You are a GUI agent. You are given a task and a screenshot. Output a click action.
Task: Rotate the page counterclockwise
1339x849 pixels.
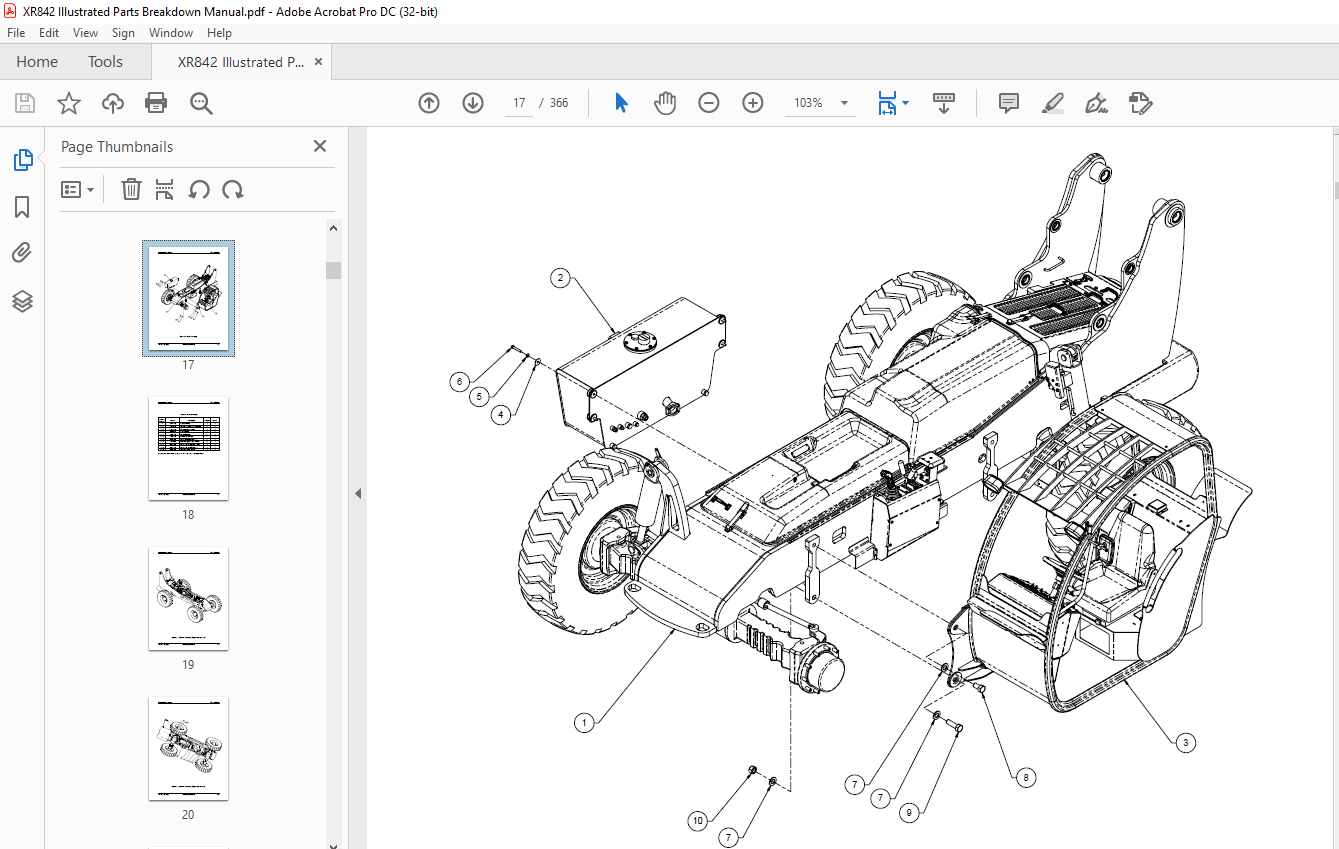(199, 189)
